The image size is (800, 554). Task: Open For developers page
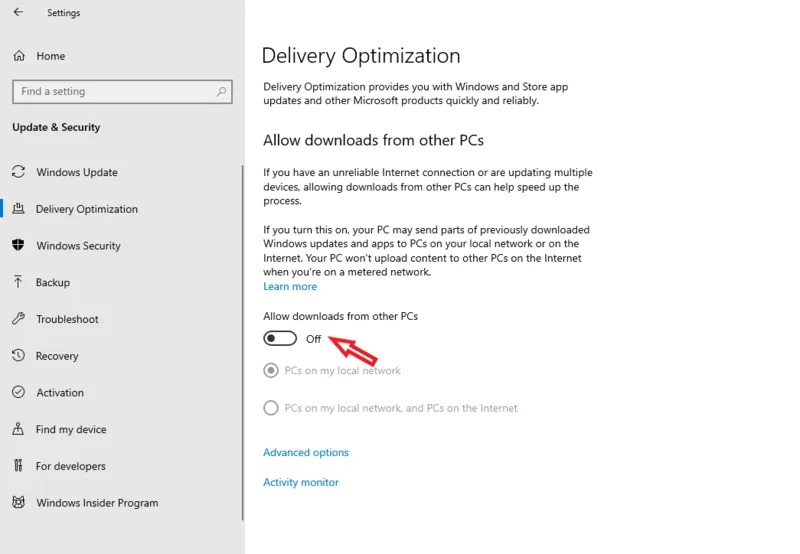(x=71, y=466)
